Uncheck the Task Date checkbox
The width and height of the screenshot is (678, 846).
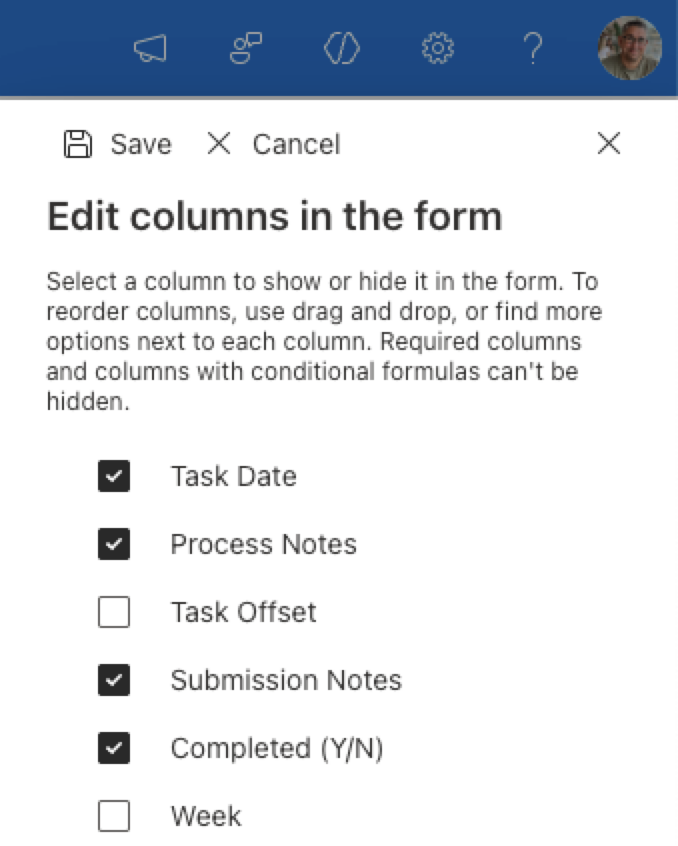[114, 476]
